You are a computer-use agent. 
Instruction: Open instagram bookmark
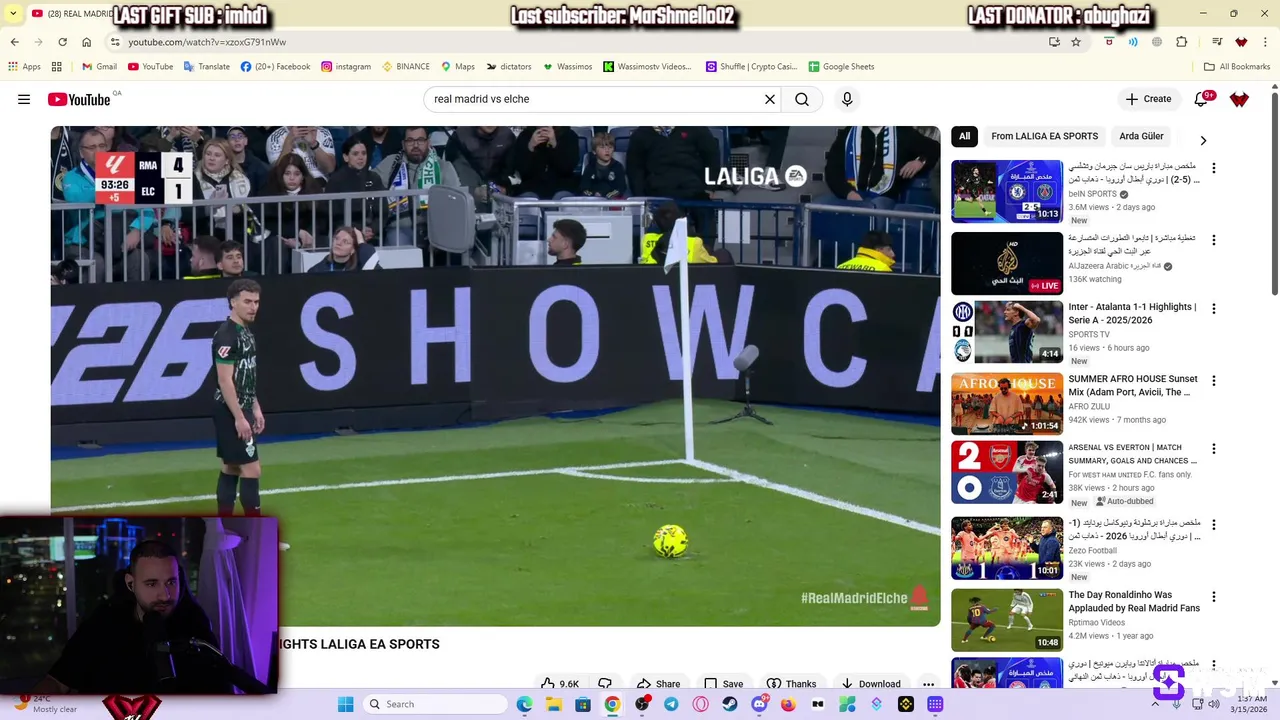(345, 67)
